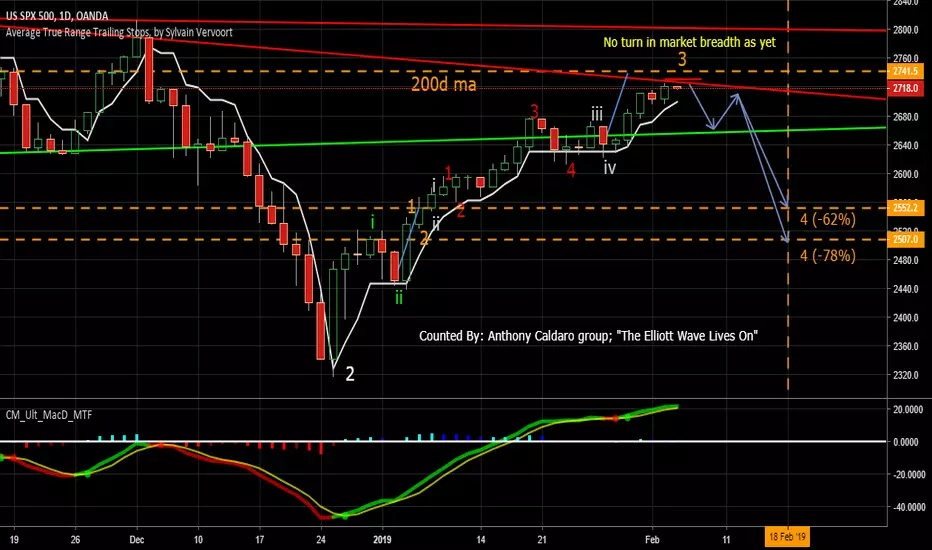Click the 2400.0 price axis value
Screen dimensions: 932x550
pyautogui.click(x=905, y=318)
